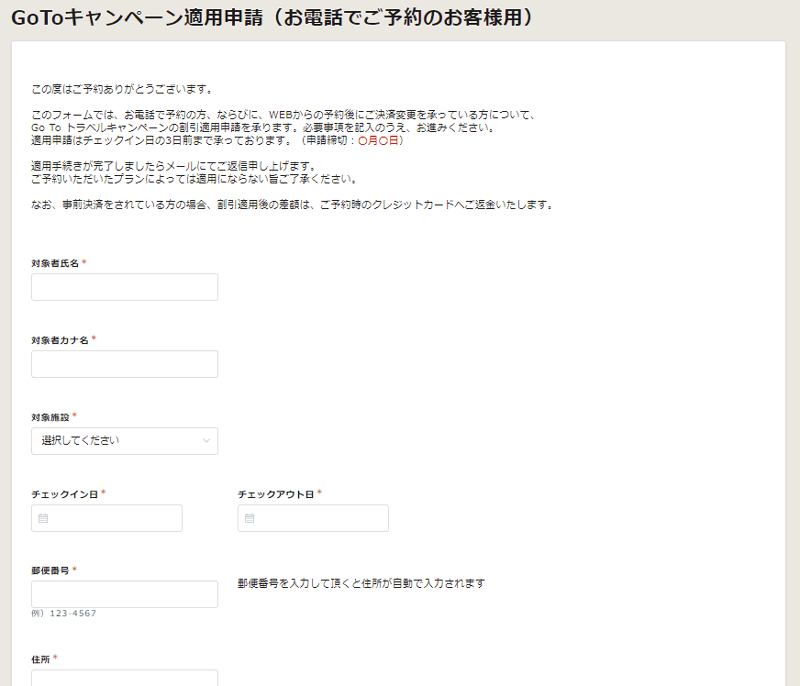This screenshot has height=686, width=800.
Task: Focus the 対象者氏名 name input field
Action: point(124,287)
